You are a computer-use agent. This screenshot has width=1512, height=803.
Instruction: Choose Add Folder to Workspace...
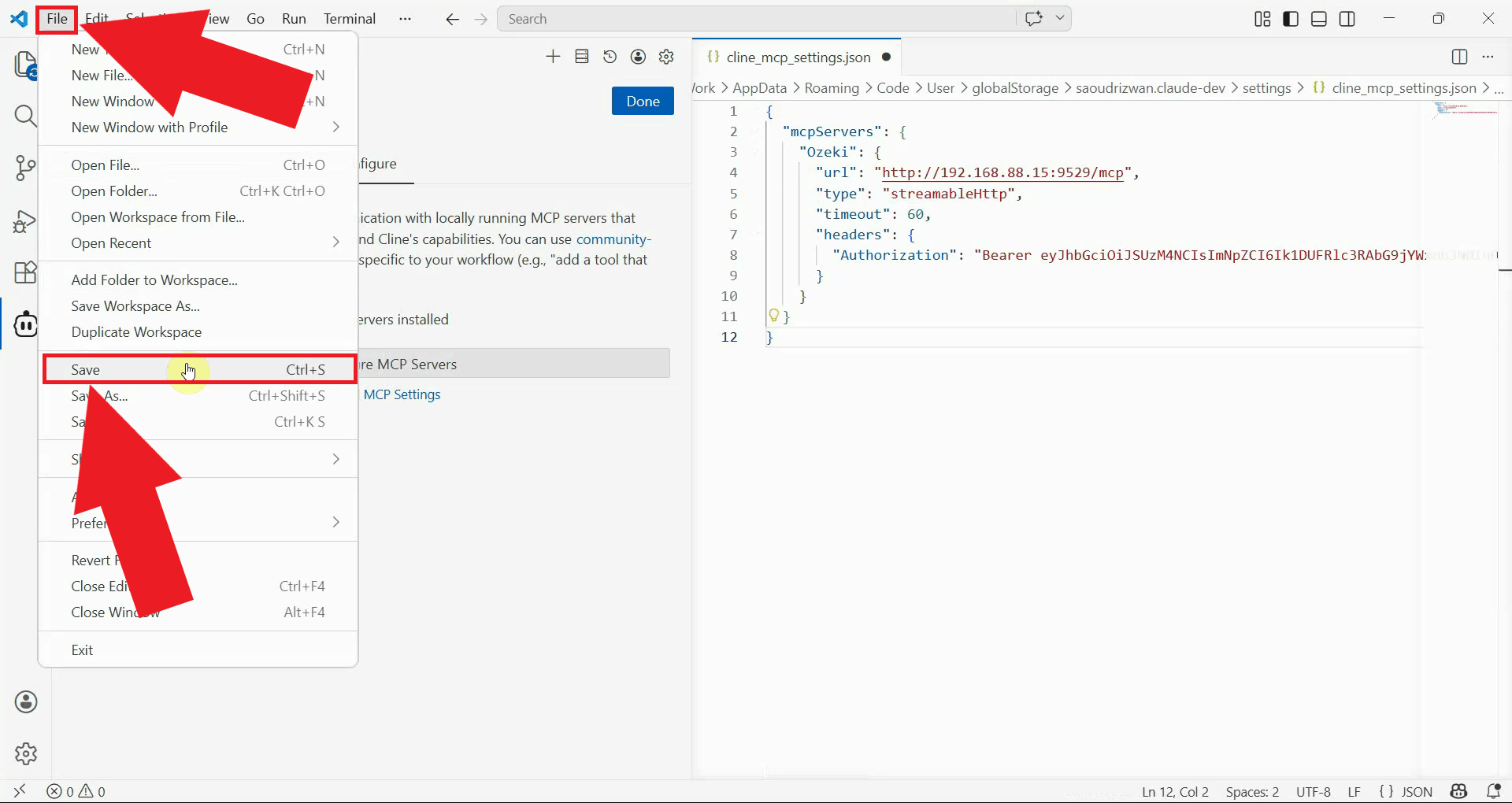point(198,279)
